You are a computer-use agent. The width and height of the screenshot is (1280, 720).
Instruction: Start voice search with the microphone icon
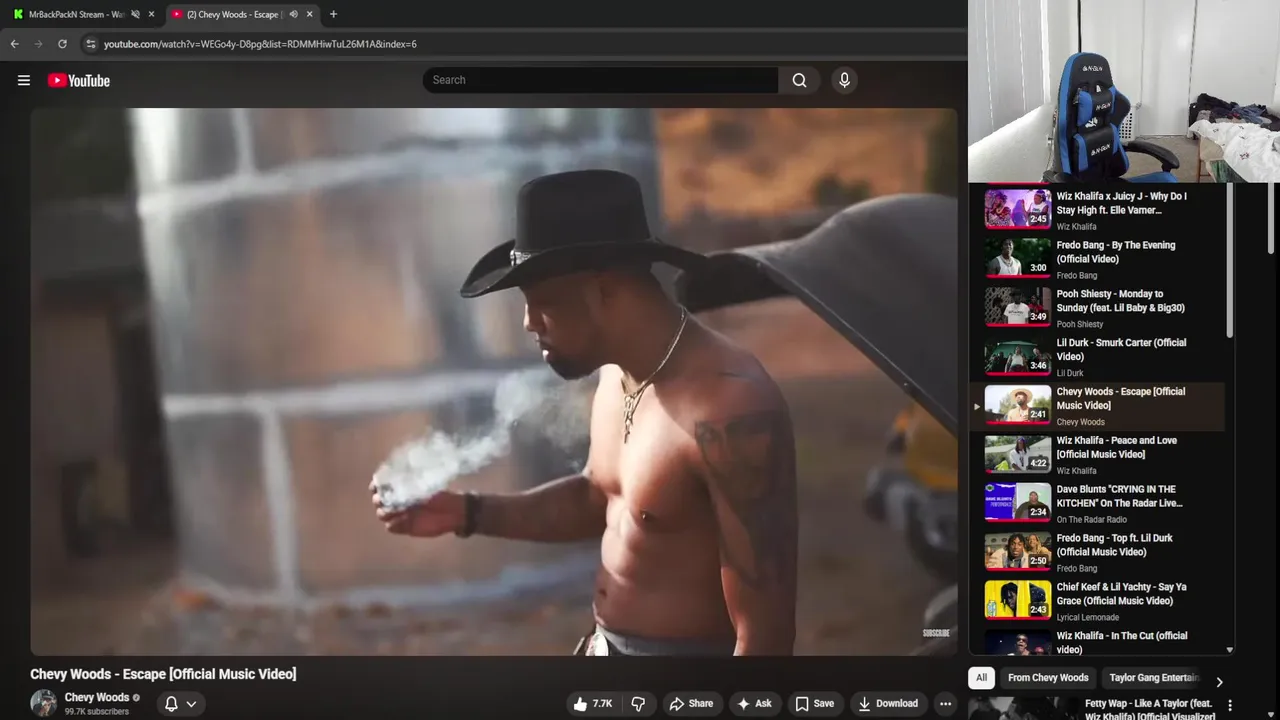click(x=844, y=80)
